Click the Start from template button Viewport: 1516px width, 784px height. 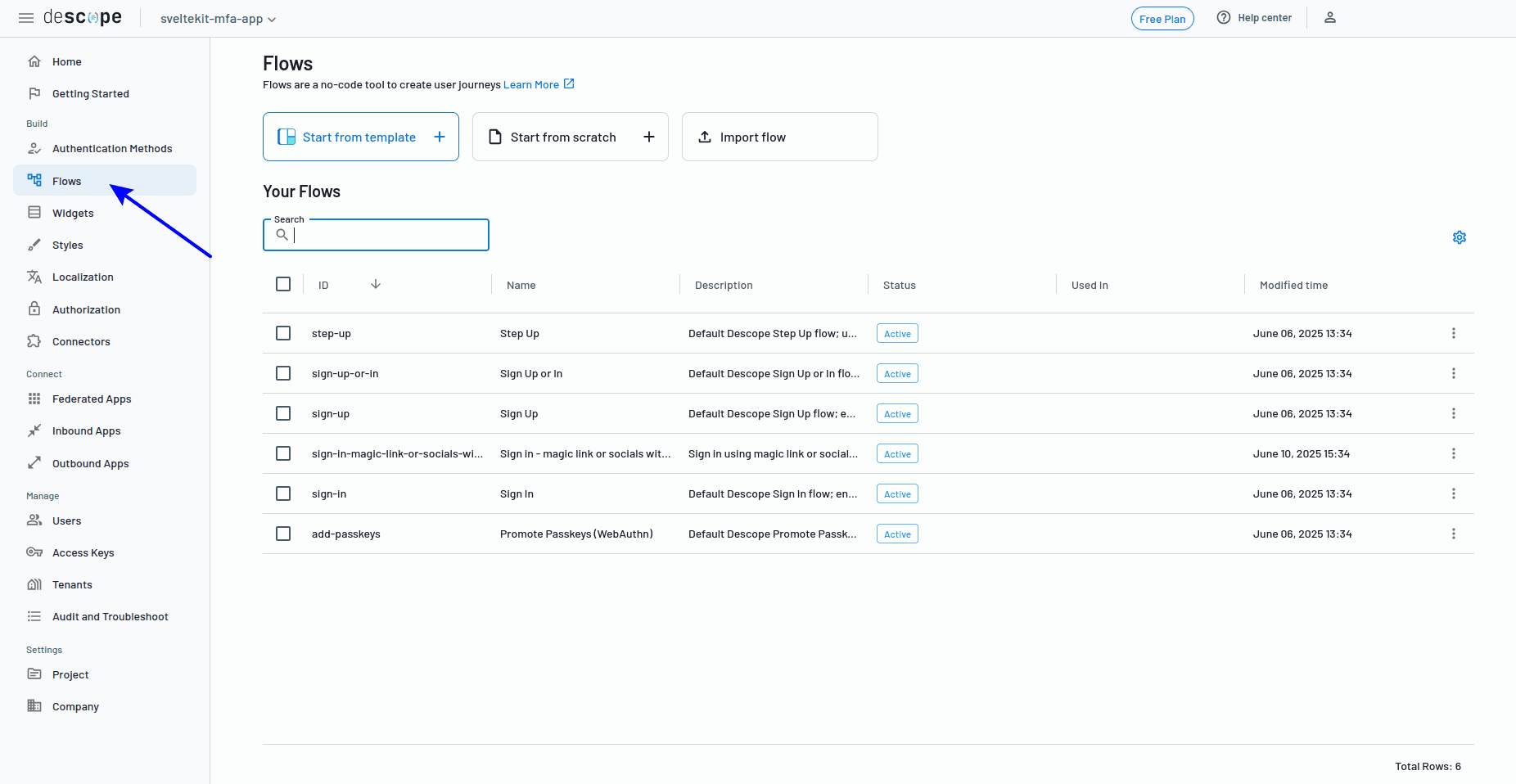click(360, 137)
